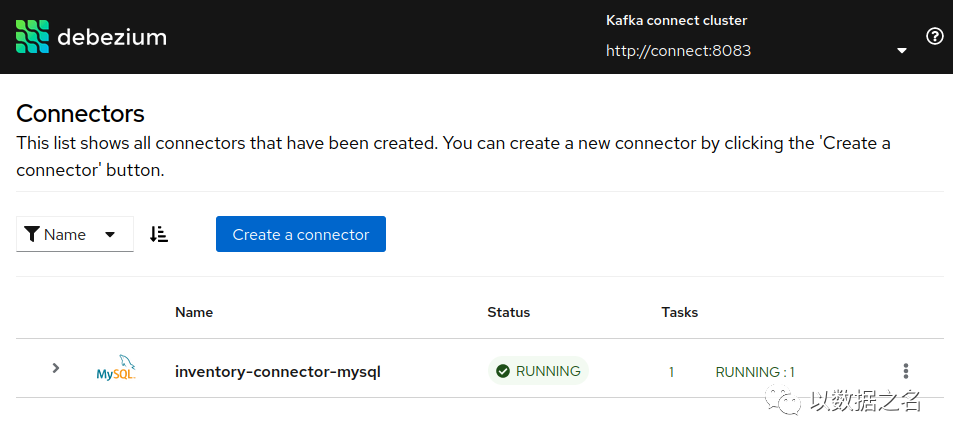The height and width of the screenshot is (442, 953).
Task: Click the Name column header
Action: [x=194, y=312]
